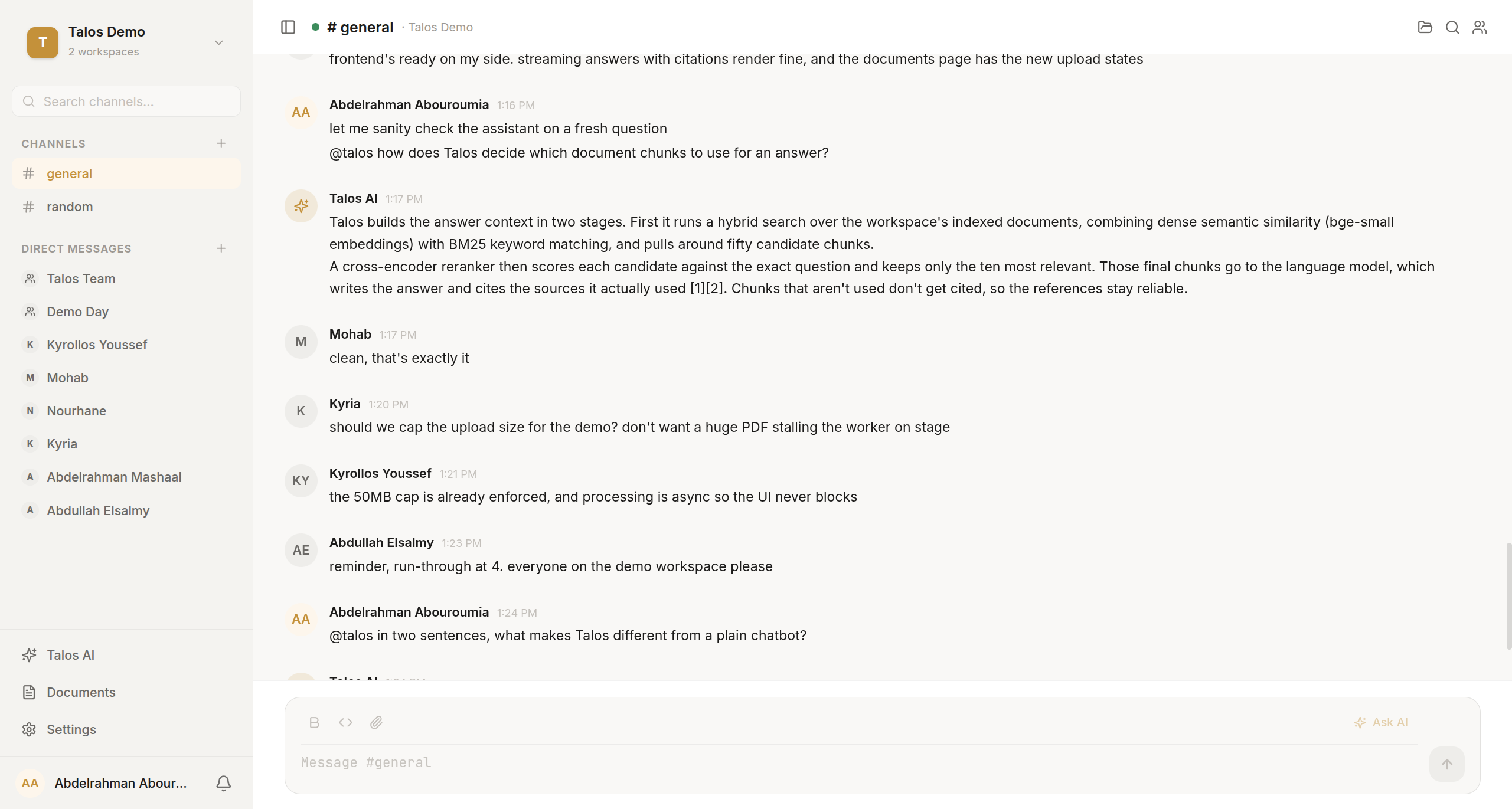Open direct message with Kyrollos Youssef
The image size is (1512, 809).
pos(126,345)
